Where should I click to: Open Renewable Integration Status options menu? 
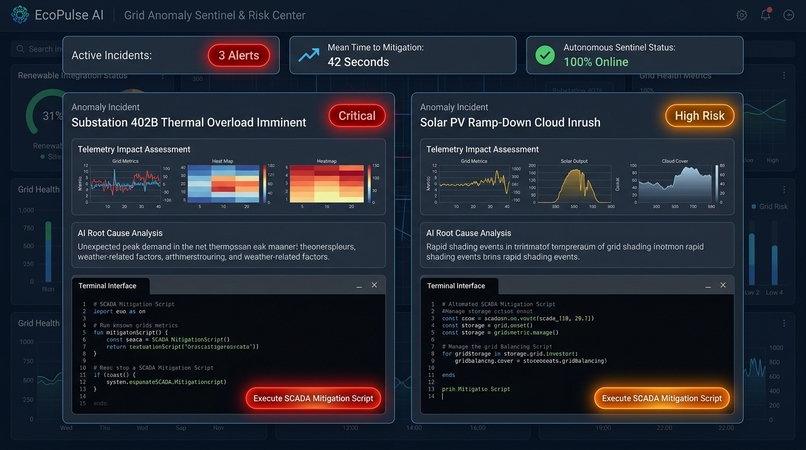pyautogui.click(x=162, y=76)
